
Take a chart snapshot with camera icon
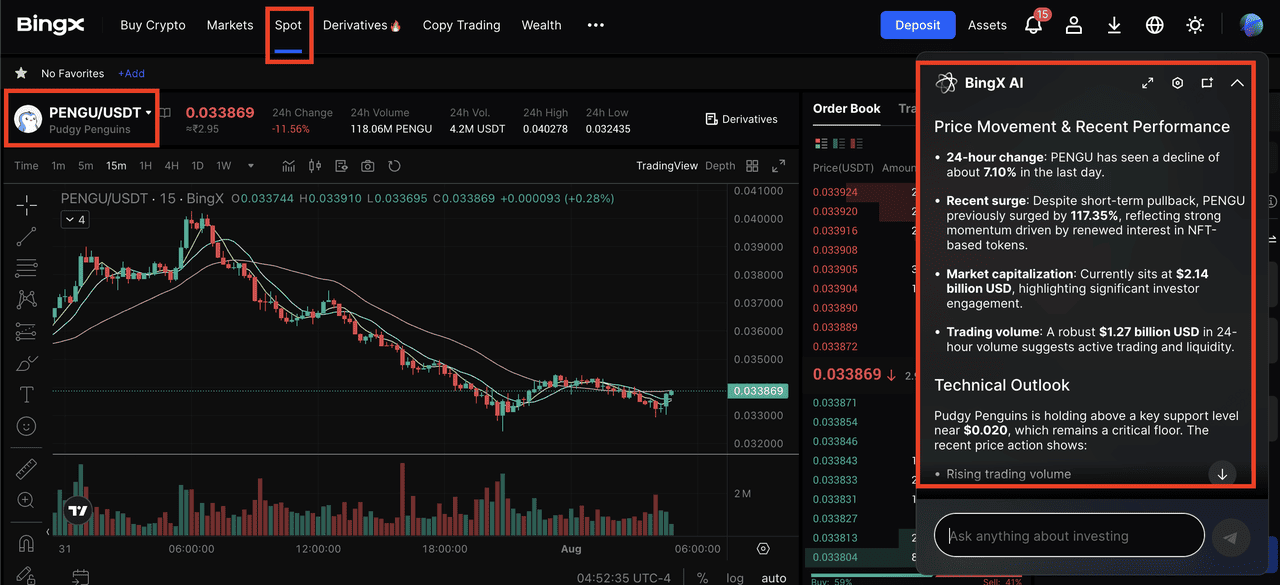coord(368,166)
